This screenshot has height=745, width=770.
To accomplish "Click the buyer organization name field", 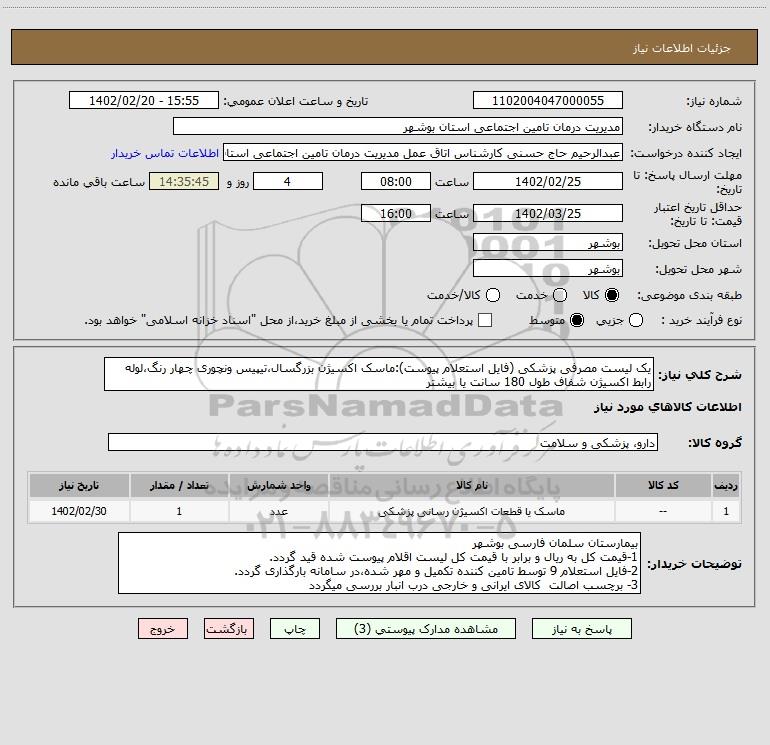I will click(x=398, y=127).
